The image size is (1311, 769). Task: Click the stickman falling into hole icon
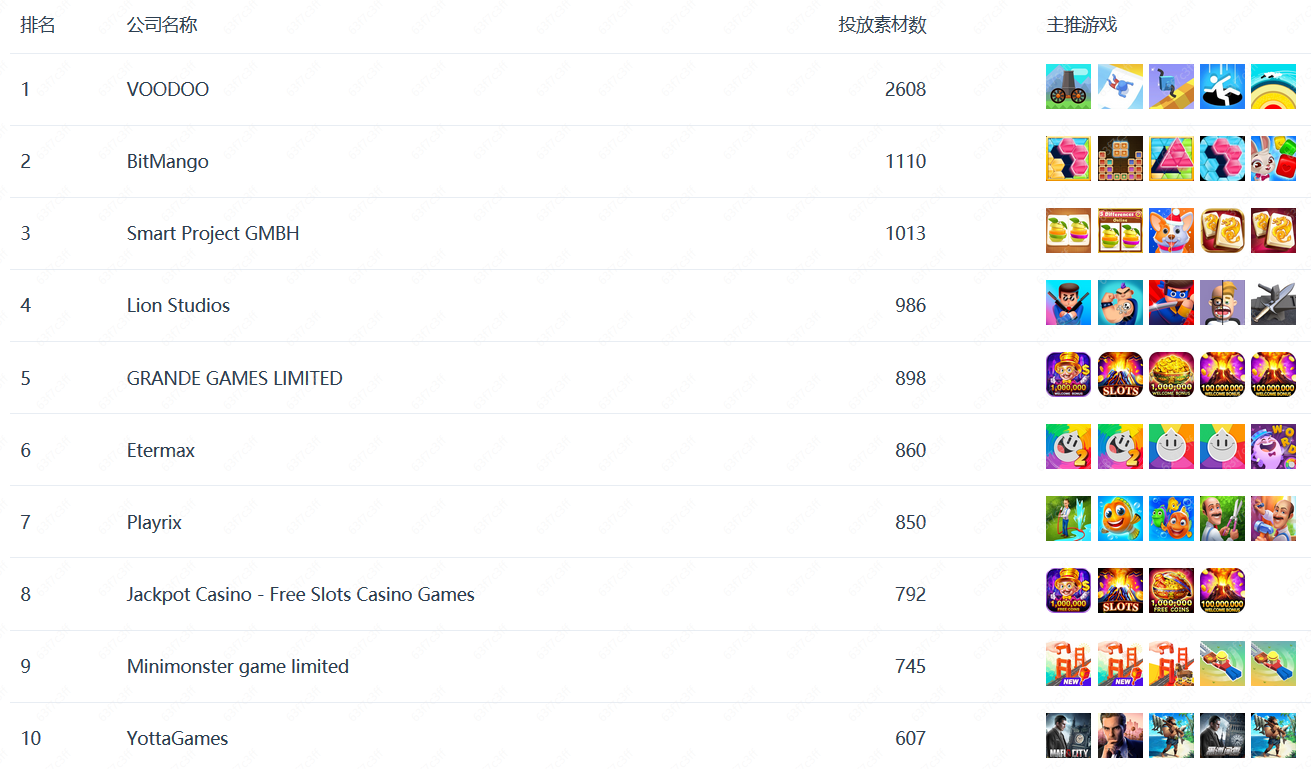tap(1222, 87)
